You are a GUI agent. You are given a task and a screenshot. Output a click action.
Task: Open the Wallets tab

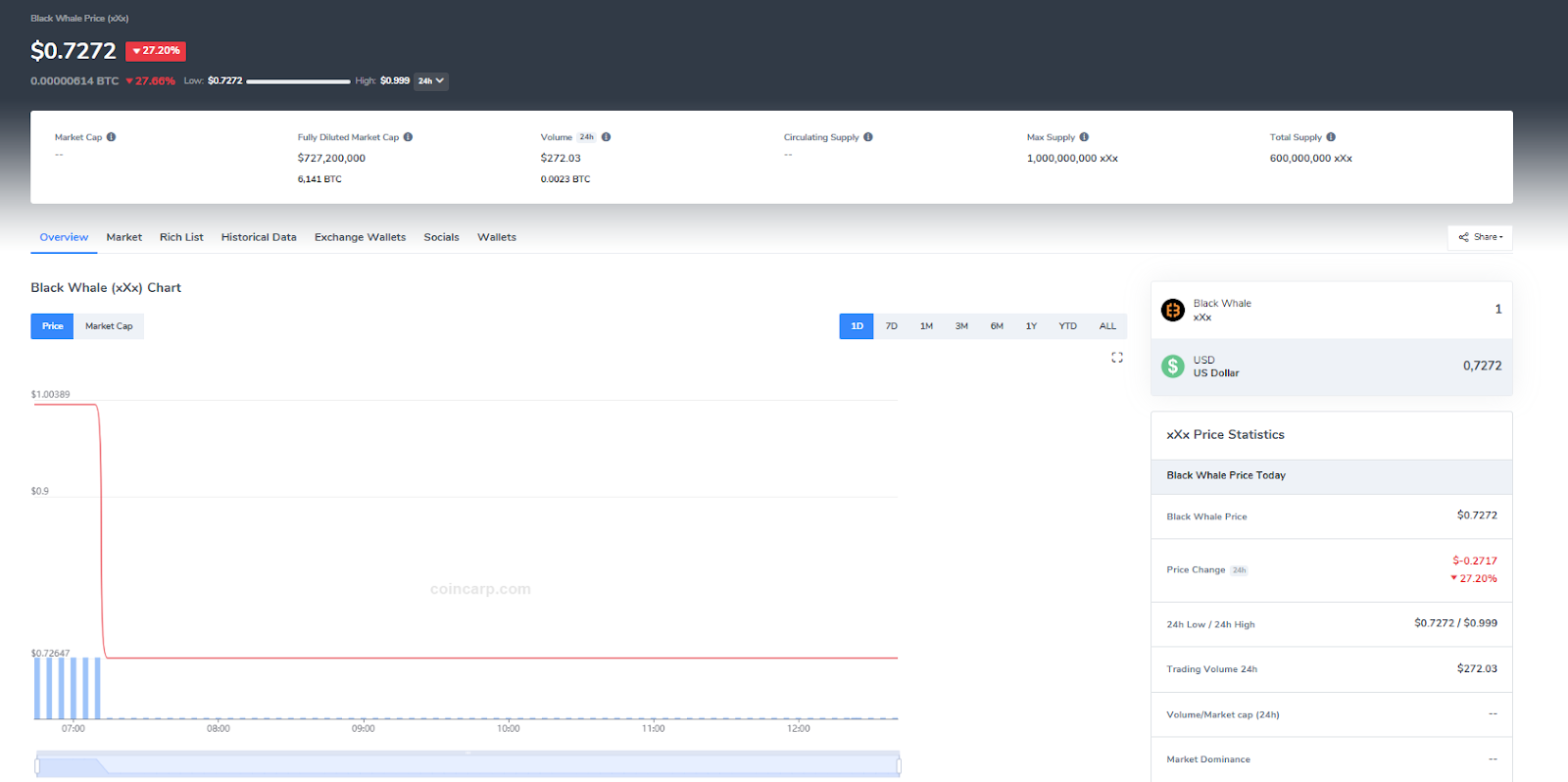click(x=497, y=237)
